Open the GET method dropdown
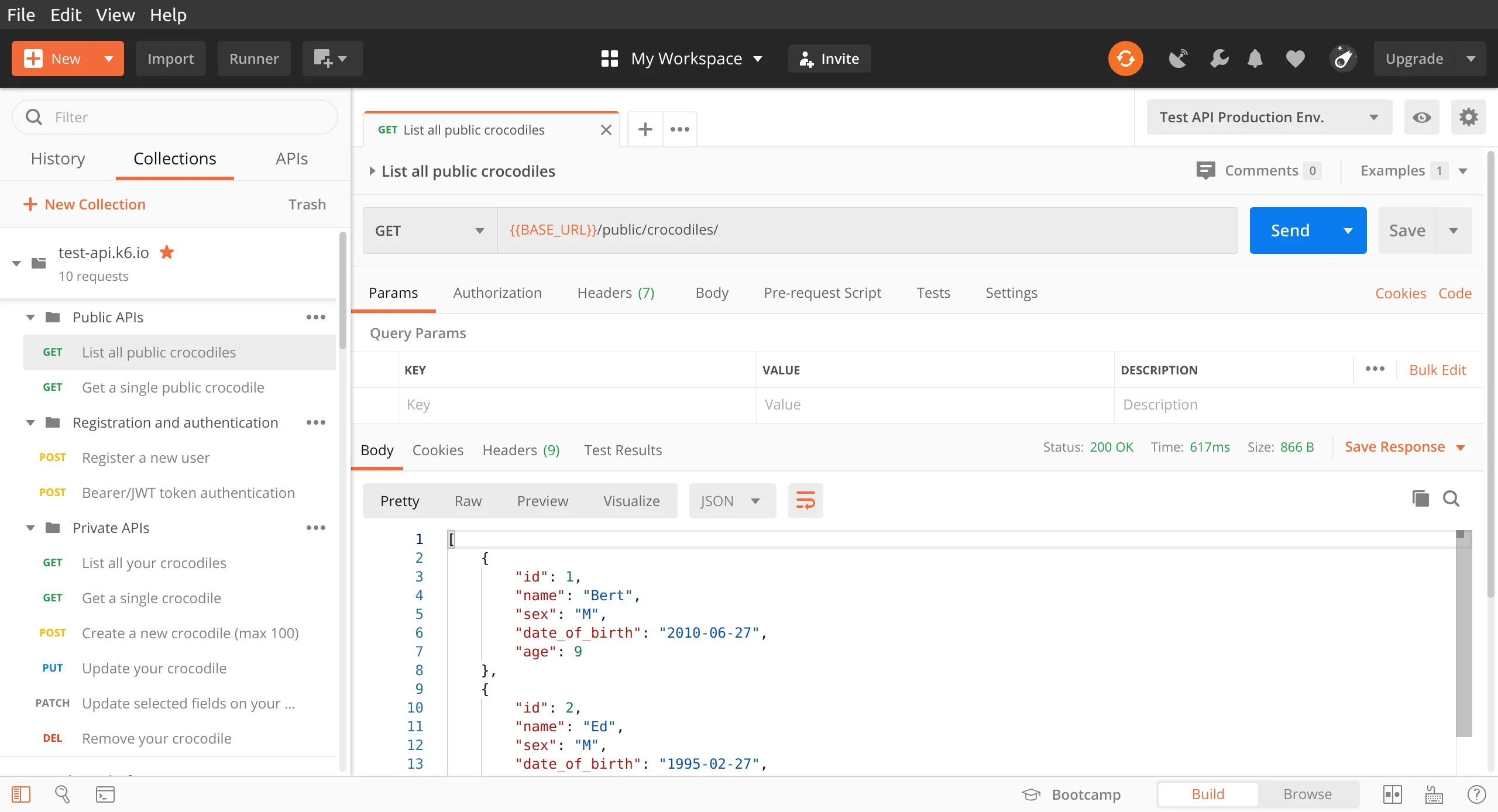The height and width of the screenshot is (812, 1498). (x=430, y=230)
